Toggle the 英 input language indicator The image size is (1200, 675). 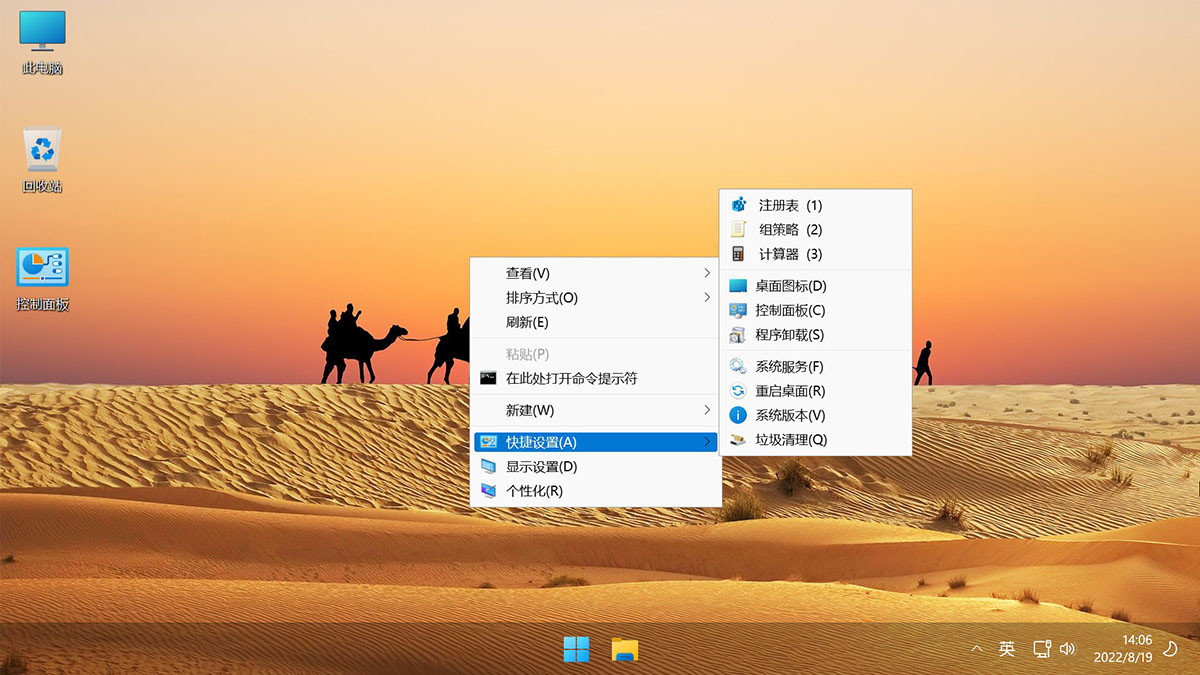click(1007, 649)
